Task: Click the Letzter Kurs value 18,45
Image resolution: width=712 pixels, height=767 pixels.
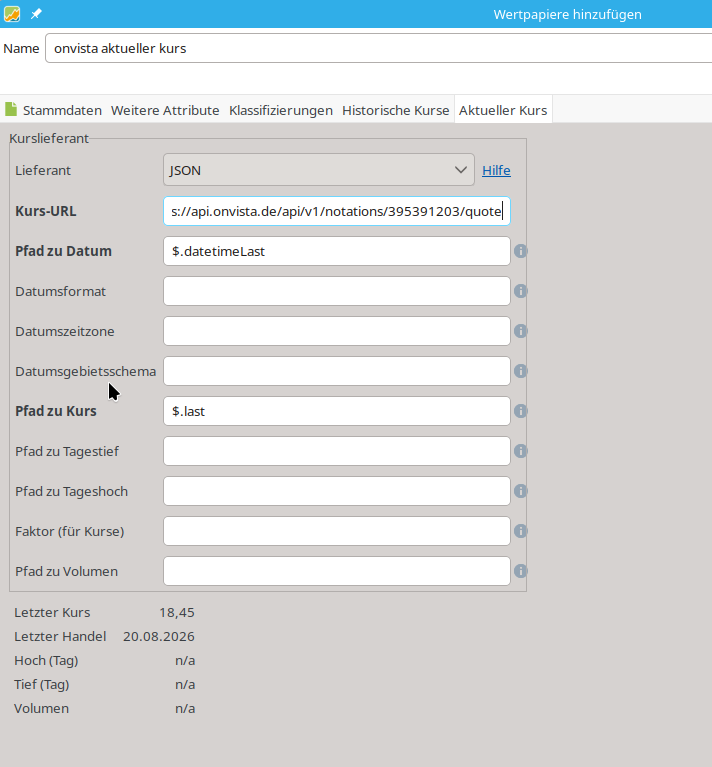Action: (x=177, y=612)
